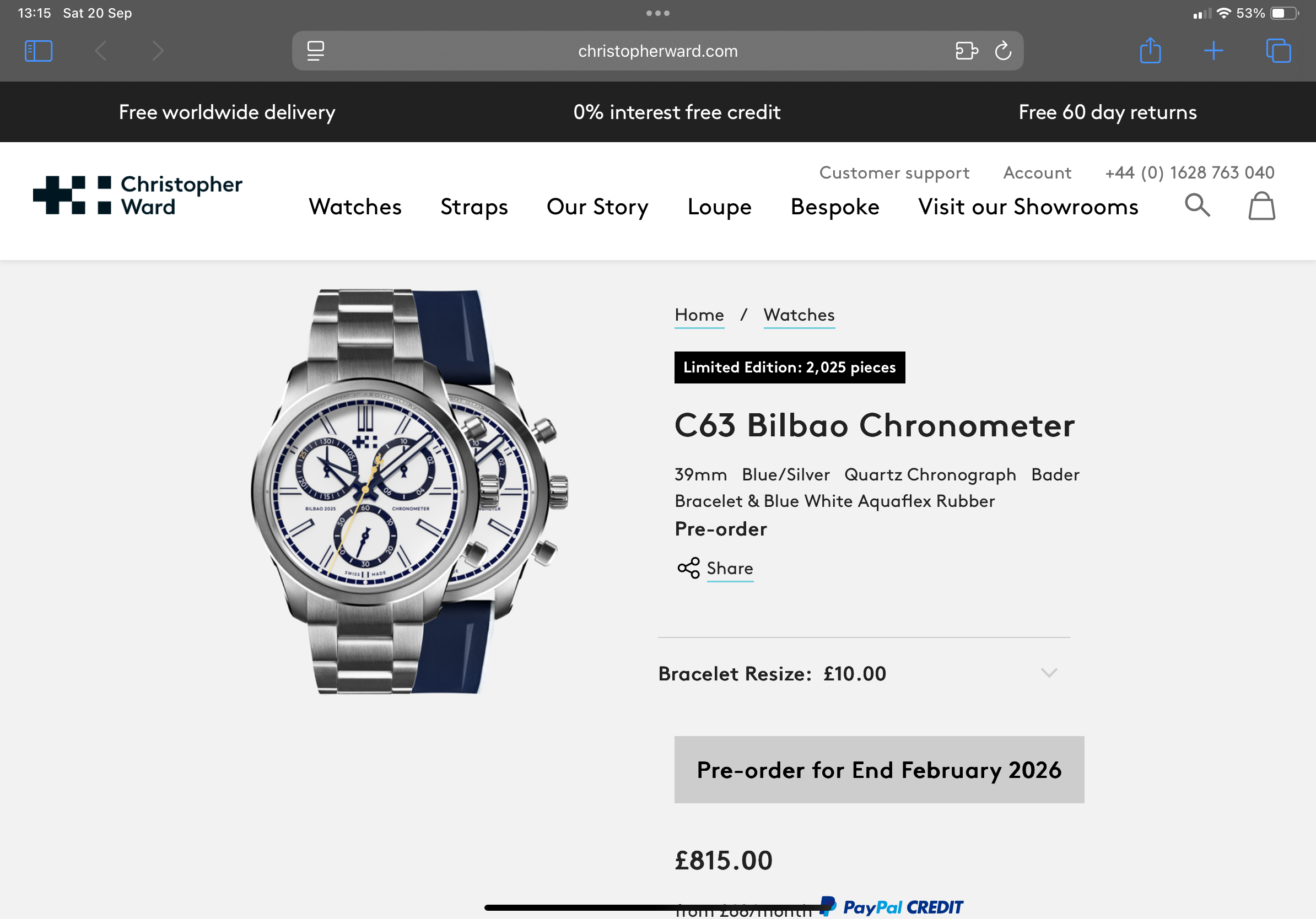
Task: Click the christopherward.com address bar
Action: (x=657, y=51)
